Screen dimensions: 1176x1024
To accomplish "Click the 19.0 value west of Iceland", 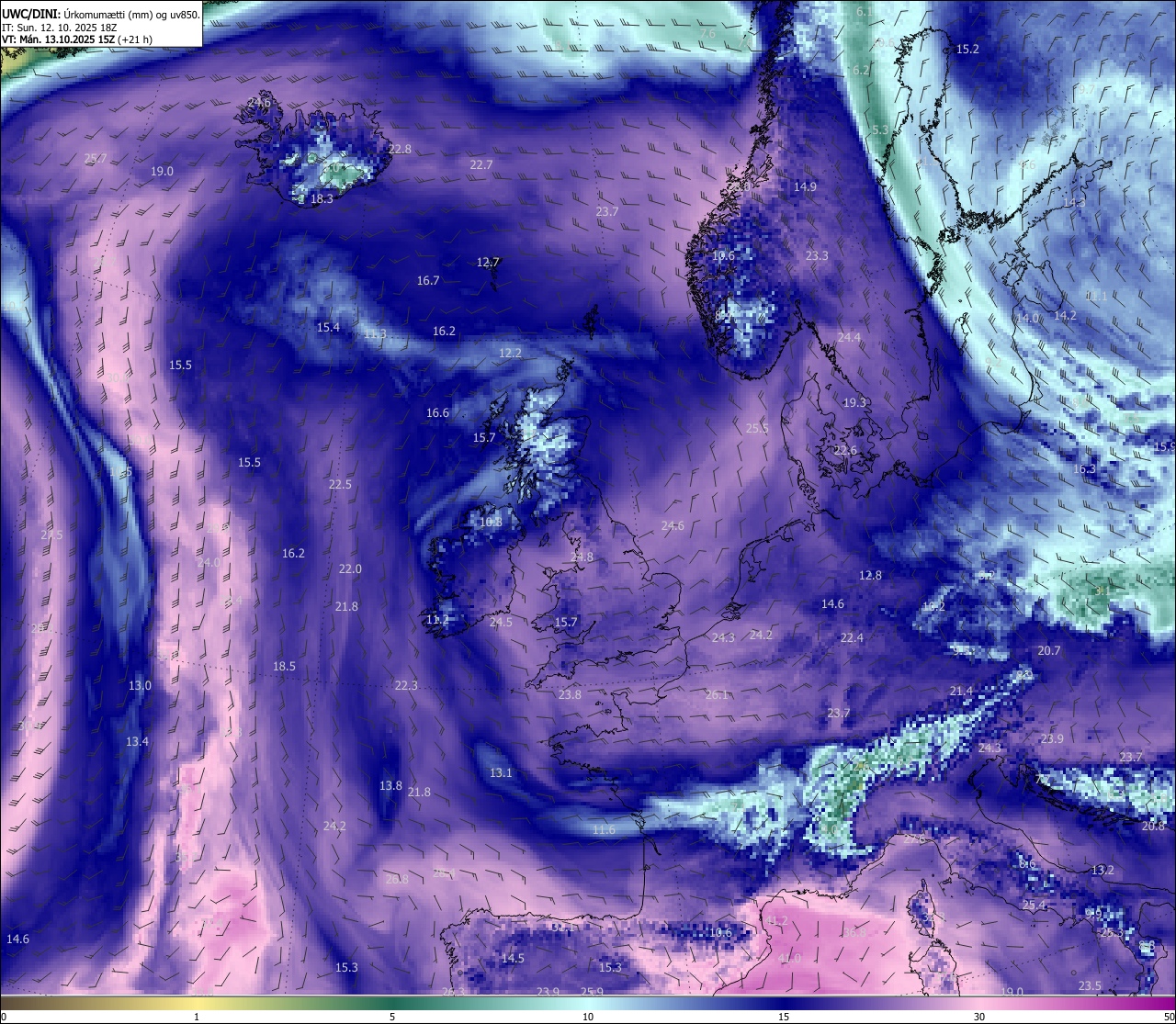I will pos(163,171).
